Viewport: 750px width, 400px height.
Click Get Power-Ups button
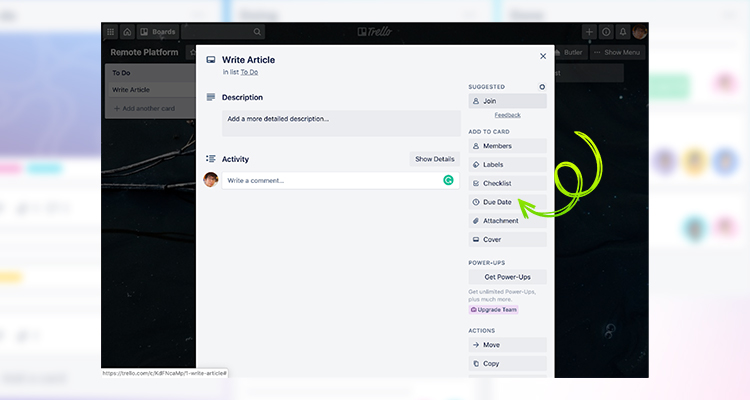(507, 277)
